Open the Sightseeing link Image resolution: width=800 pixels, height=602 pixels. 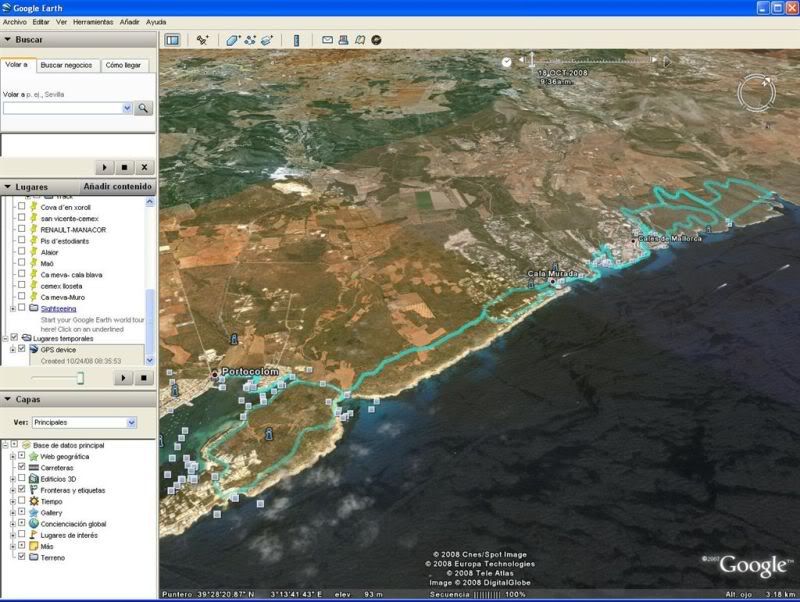pyautogui.click(x=58, y=309)
